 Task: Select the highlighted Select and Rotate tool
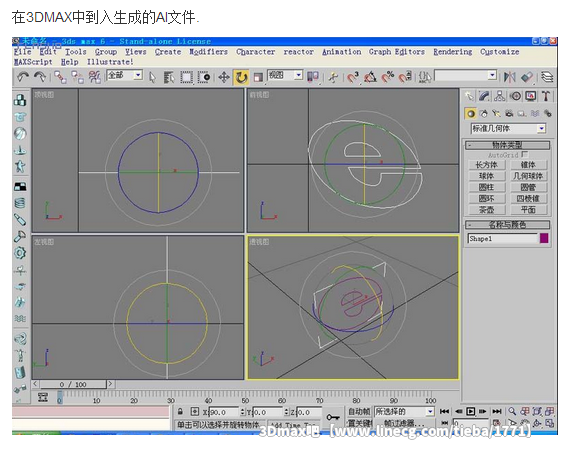[241, 77]
